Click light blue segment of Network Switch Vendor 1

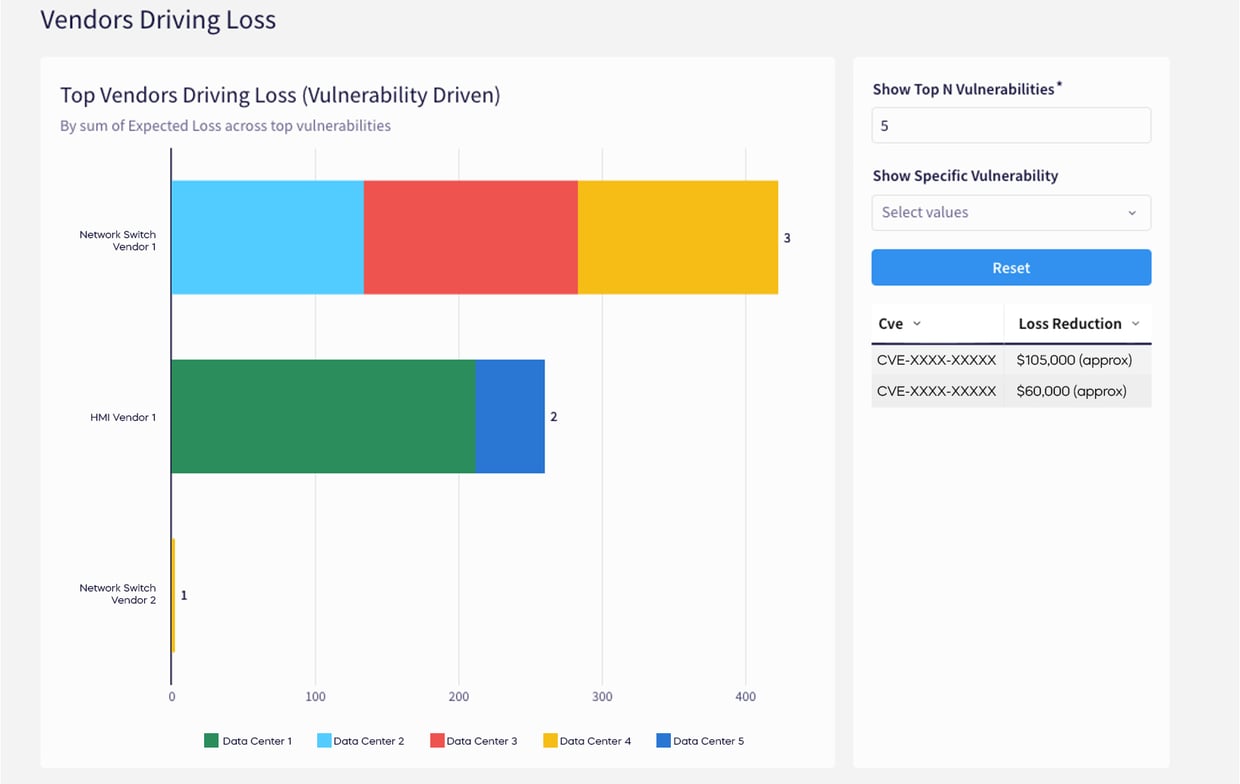(x=267, y=237)
